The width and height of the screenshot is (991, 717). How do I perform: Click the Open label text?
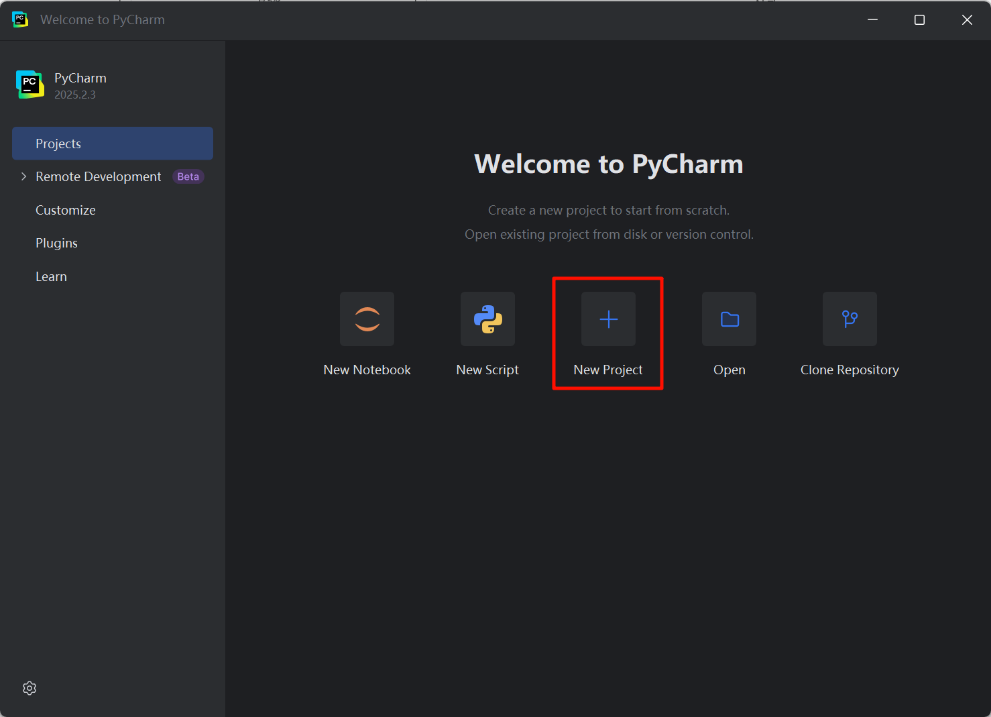click(x=729, y=370)
